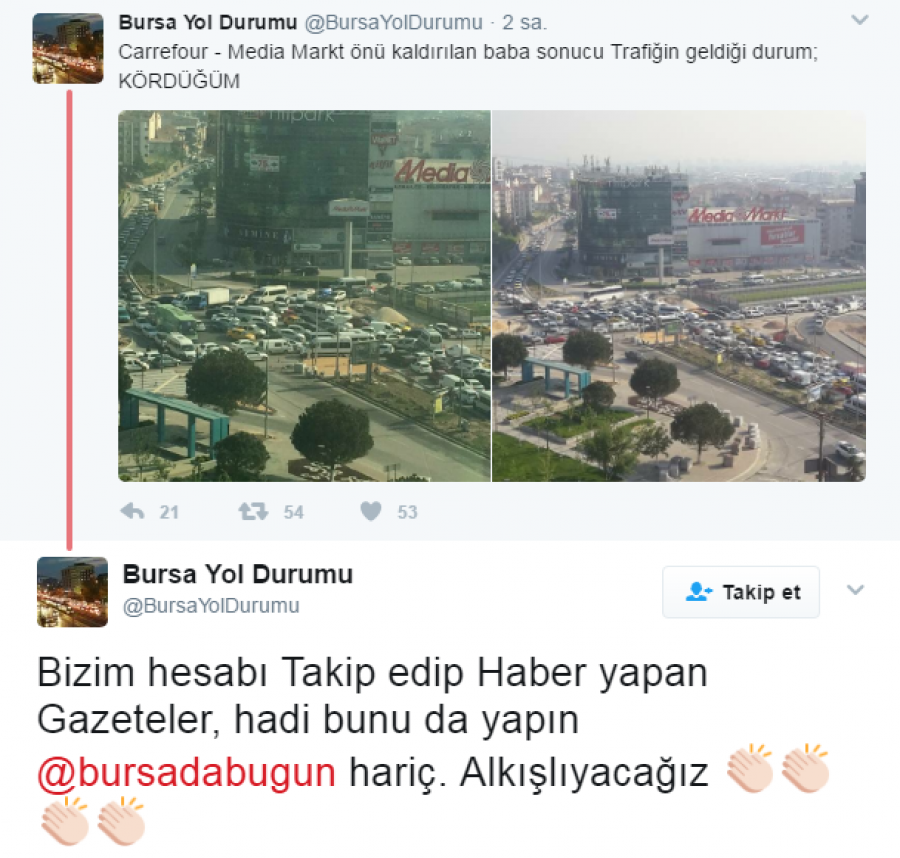900x858 pixels.
Task: Click the retweet count 54
Action: tap(293, 512)
